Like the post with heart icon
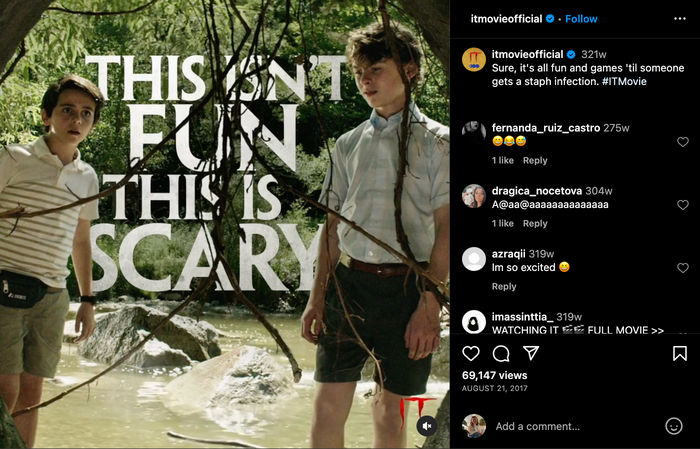This screenshot has width=700, height=449. 471,353
